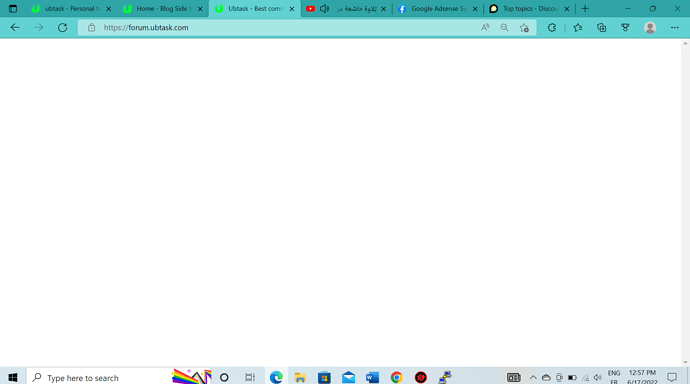Screen dimensions: 690x384
Task: Go forward to the next page
Action: [39, 27]
